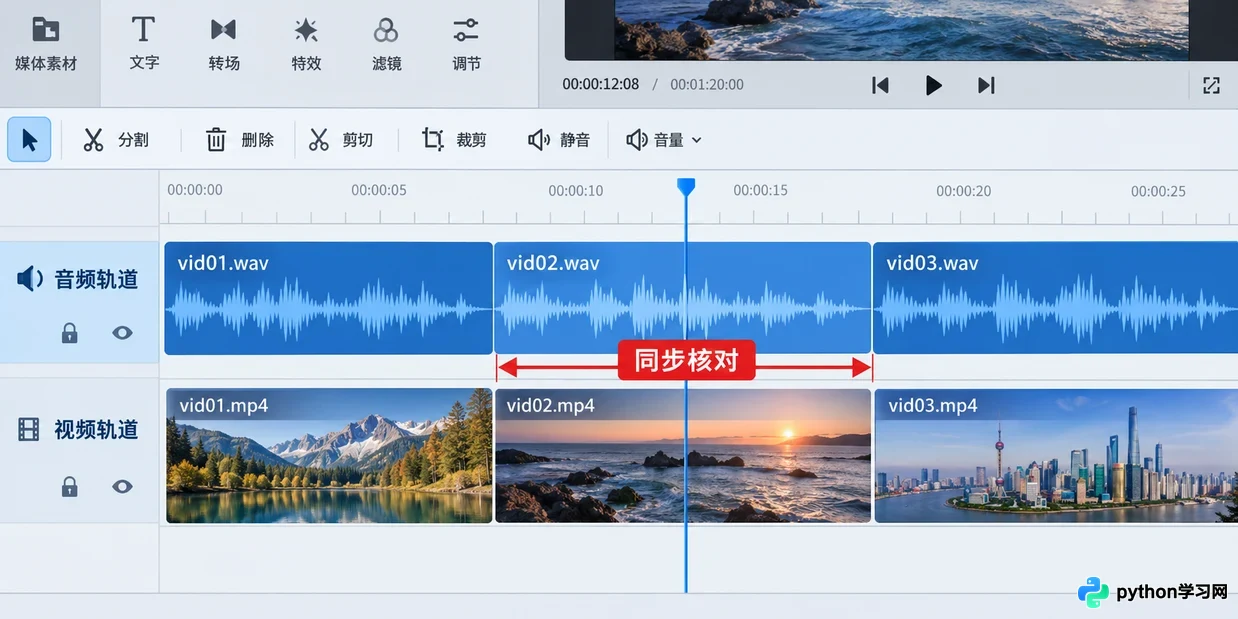Select the vid01.mp4 mountain clip

(x=329, y=455)
